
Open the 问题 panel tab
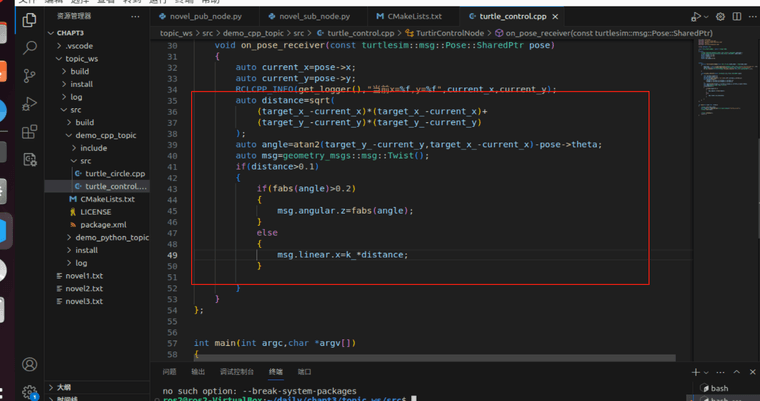pos(169,372)
